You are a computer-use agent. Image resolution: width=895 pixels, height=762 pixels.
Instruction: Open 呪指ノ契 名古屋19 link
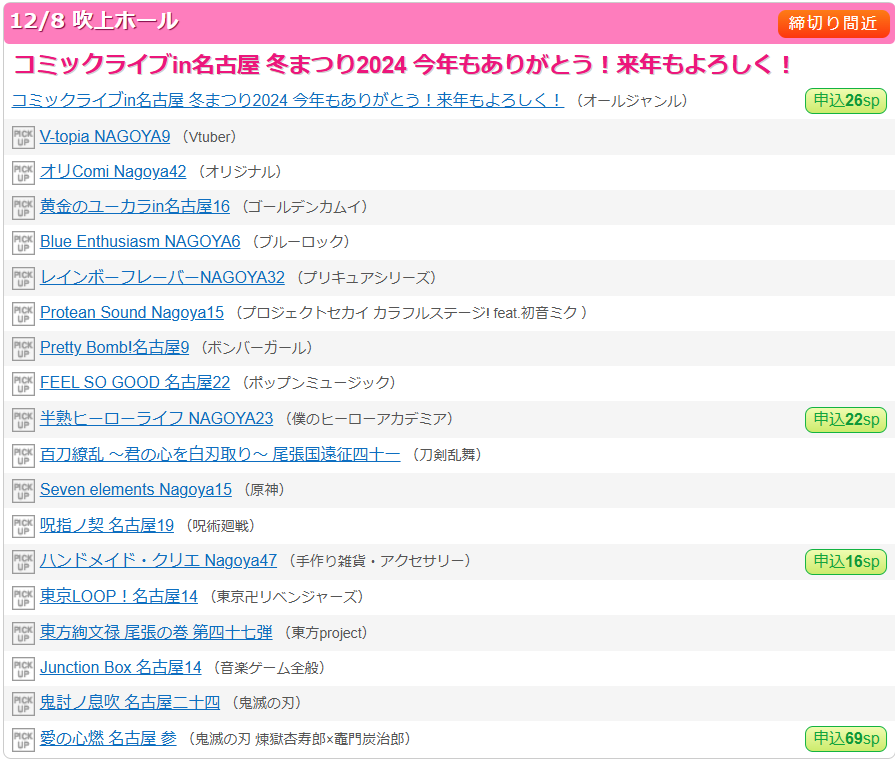[107, 526]
